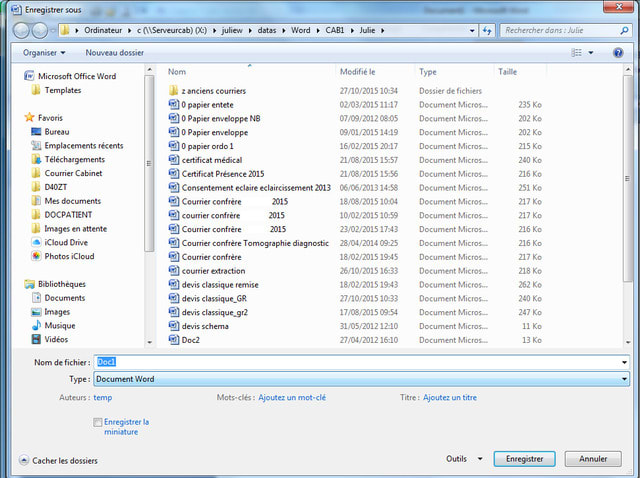Click the Annuler button
Screen dimensions: 640x478
[x=593, y=459]
